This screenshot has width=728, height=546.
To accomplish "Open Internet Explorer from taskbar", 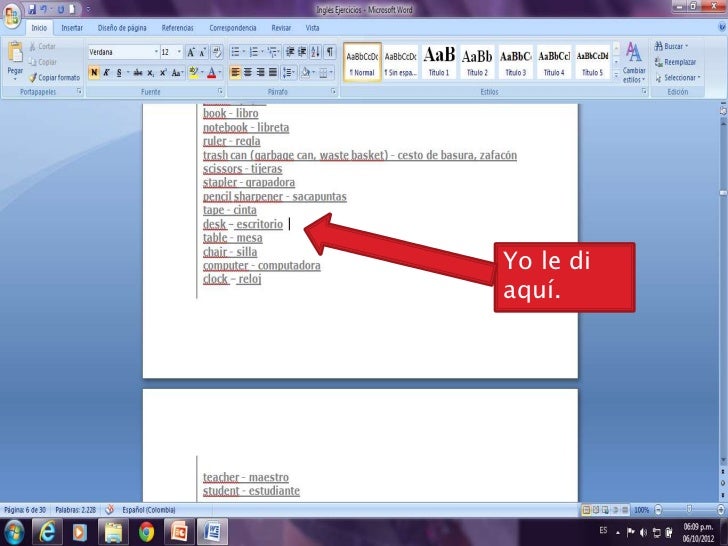I will pyautogui.click(x=46, y=532).
